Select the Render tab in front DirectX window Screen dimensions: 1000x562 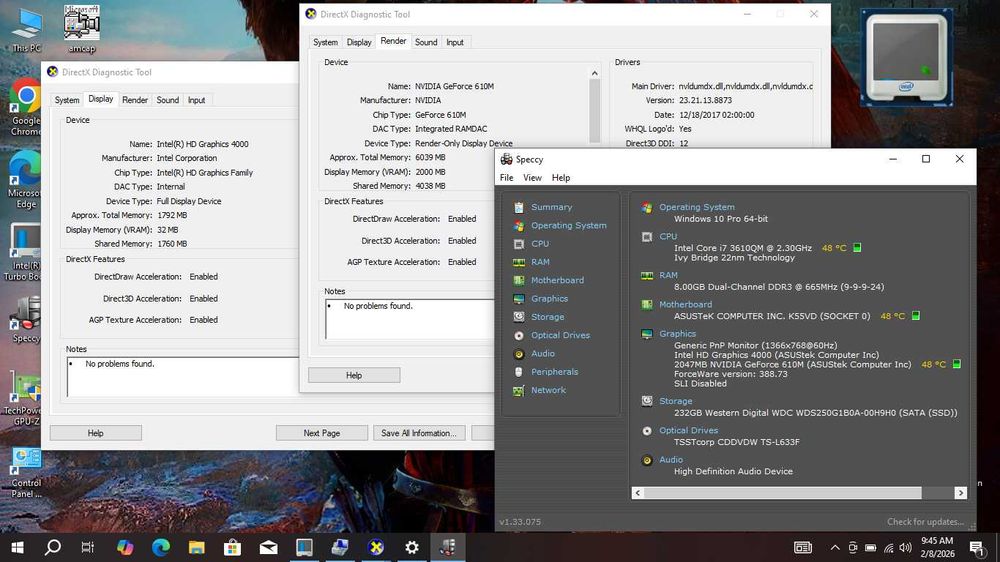click(x=393, y=41)
